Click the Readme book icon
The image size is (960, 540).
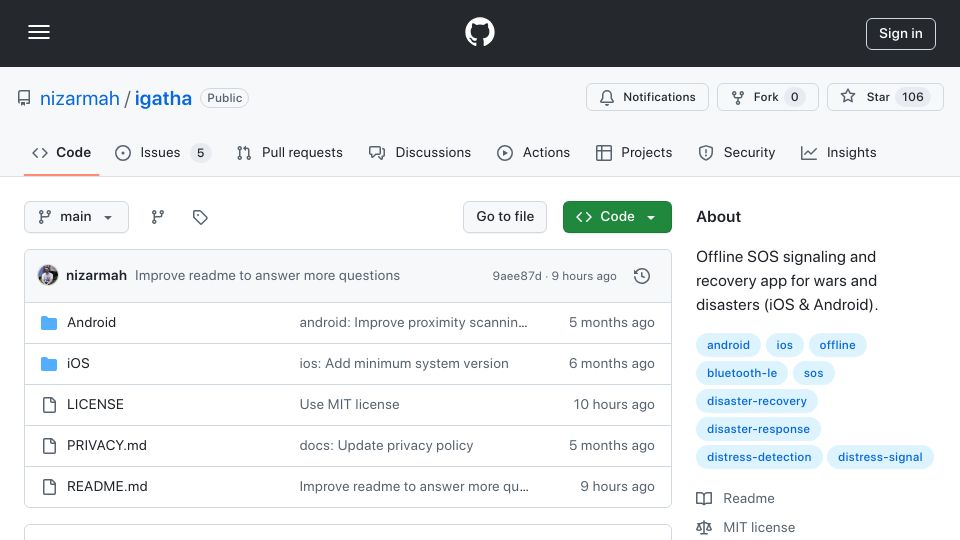(704, 498)
